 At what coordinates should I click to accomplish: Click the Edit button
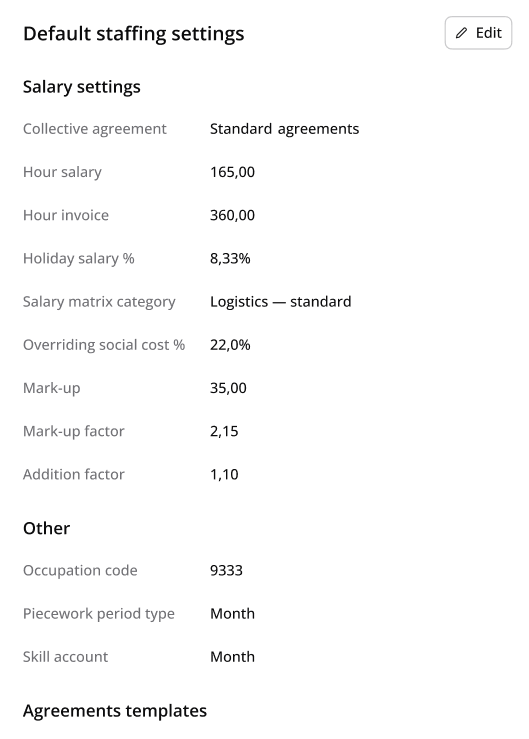[478, 33]
